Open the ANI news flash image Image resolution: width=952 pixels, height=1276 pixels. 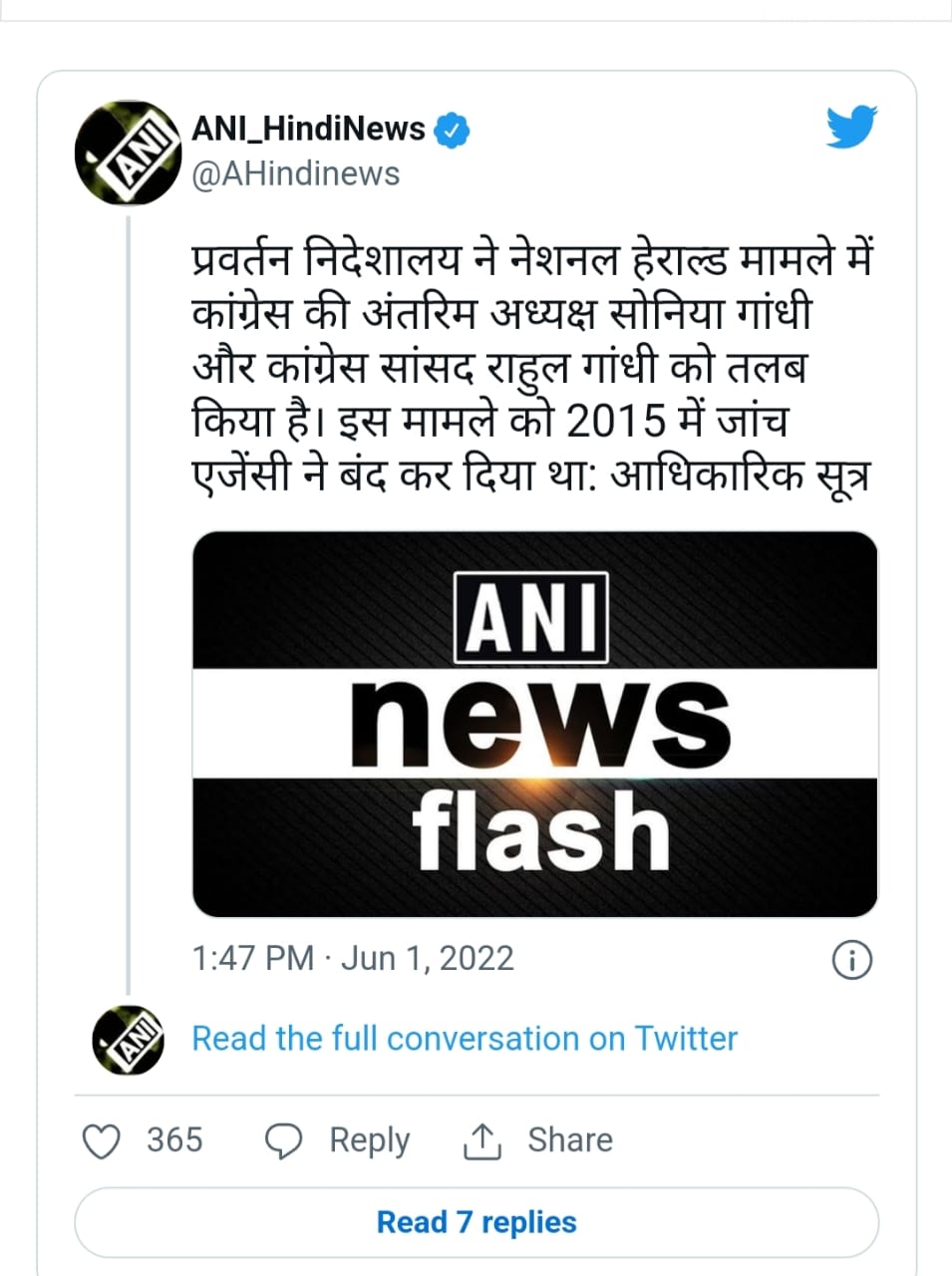coord(534,724)
